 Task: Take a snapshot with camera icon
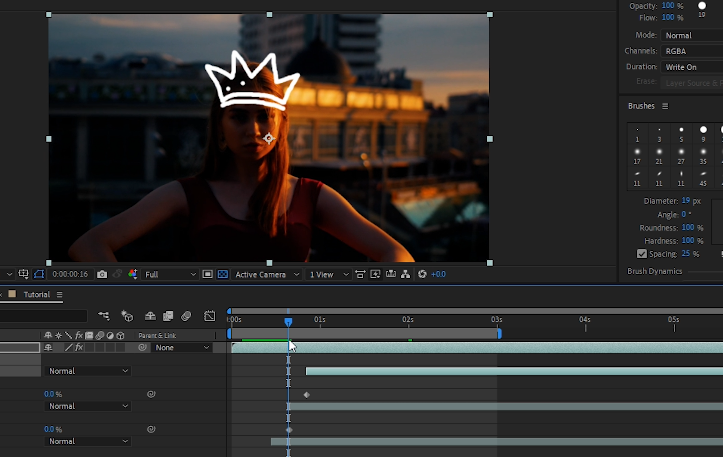(x=102, y=274)
